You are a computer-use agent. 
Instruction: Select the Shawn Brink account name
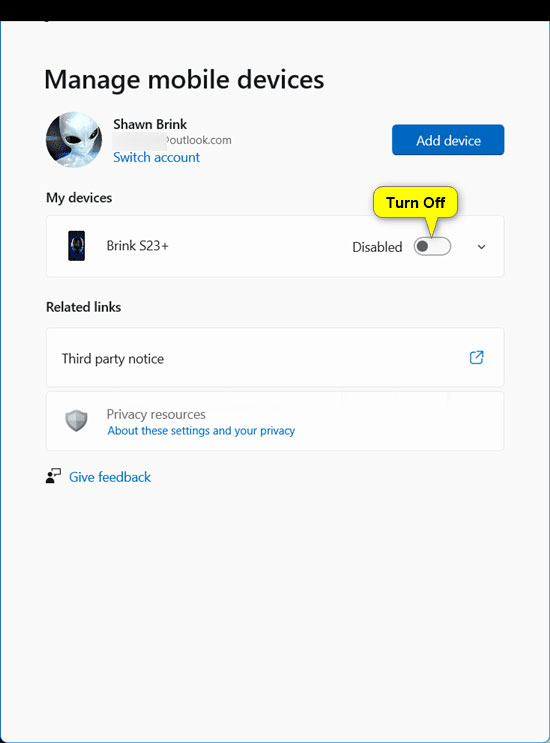coord(150,124)
